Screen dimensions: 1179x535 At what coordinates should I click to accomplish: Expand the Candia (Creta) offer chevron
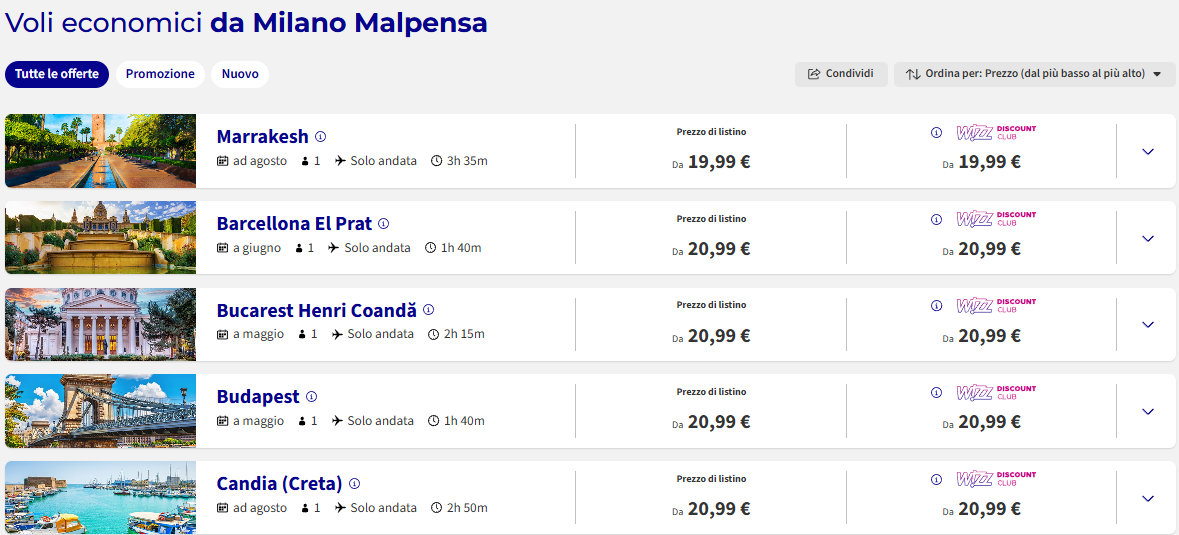tap(1147, 498)
